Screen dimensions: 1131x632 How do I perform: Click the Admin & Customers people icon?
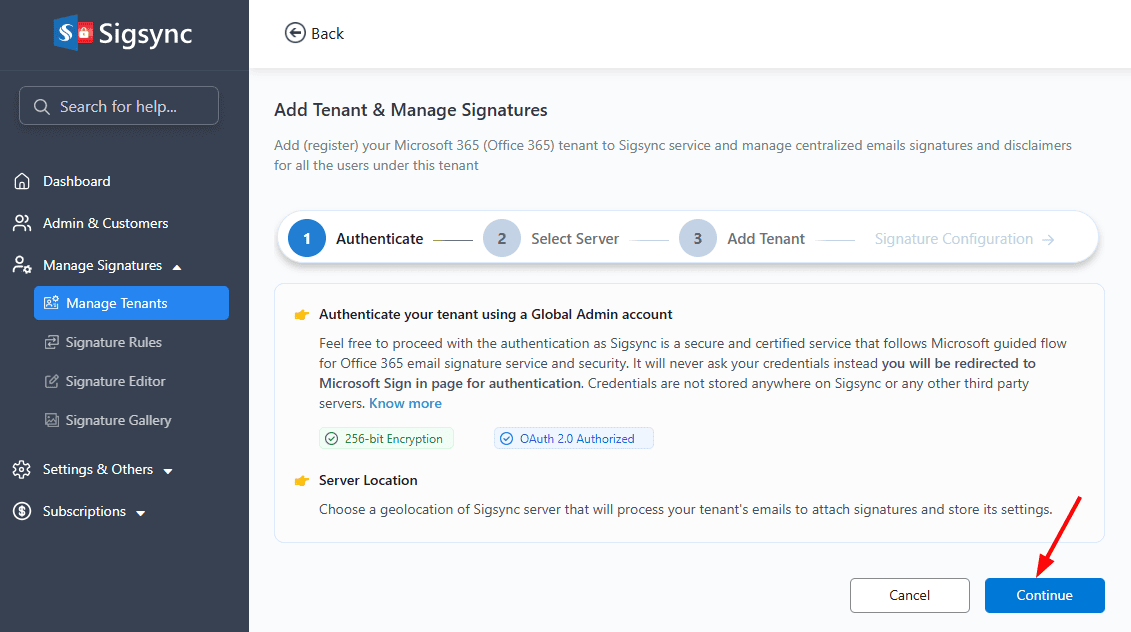[x=22, y=223]
